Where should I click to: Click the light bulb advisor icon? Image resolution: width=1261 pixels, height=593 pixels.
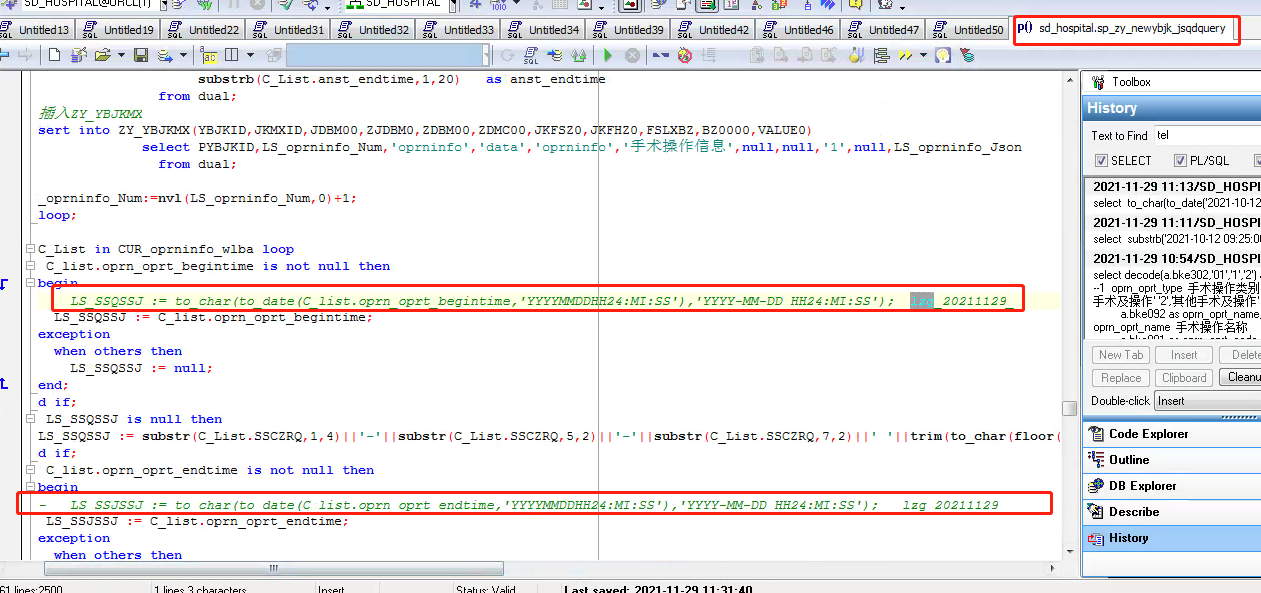(943, 55)
